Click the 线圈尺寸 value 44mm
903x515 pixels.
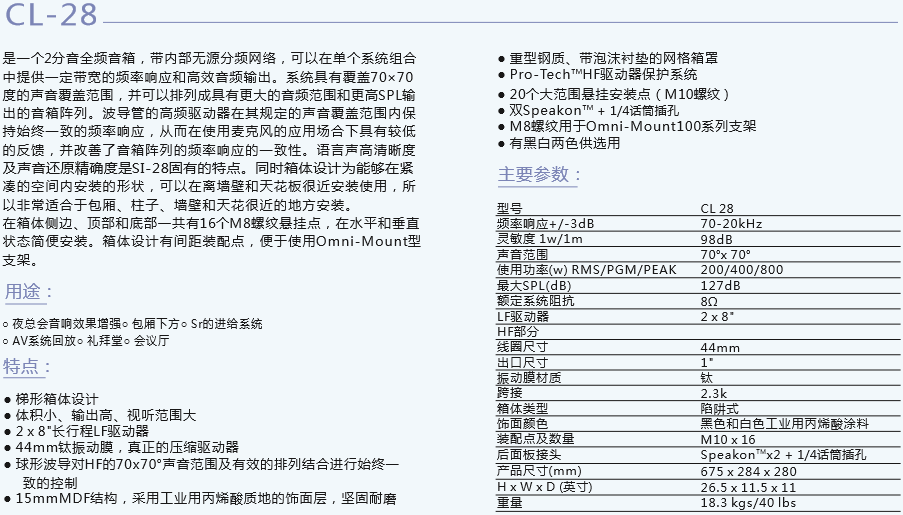click(720, 347)
